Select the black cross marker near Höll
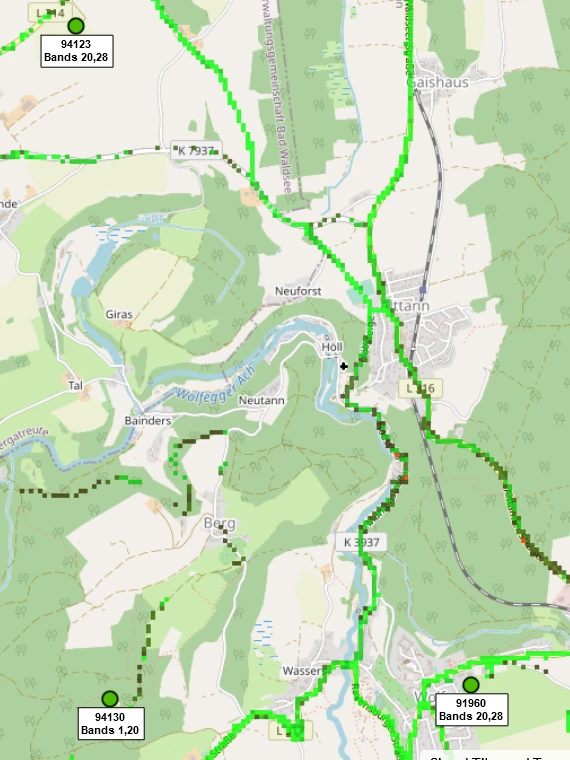 pos(344,366)
